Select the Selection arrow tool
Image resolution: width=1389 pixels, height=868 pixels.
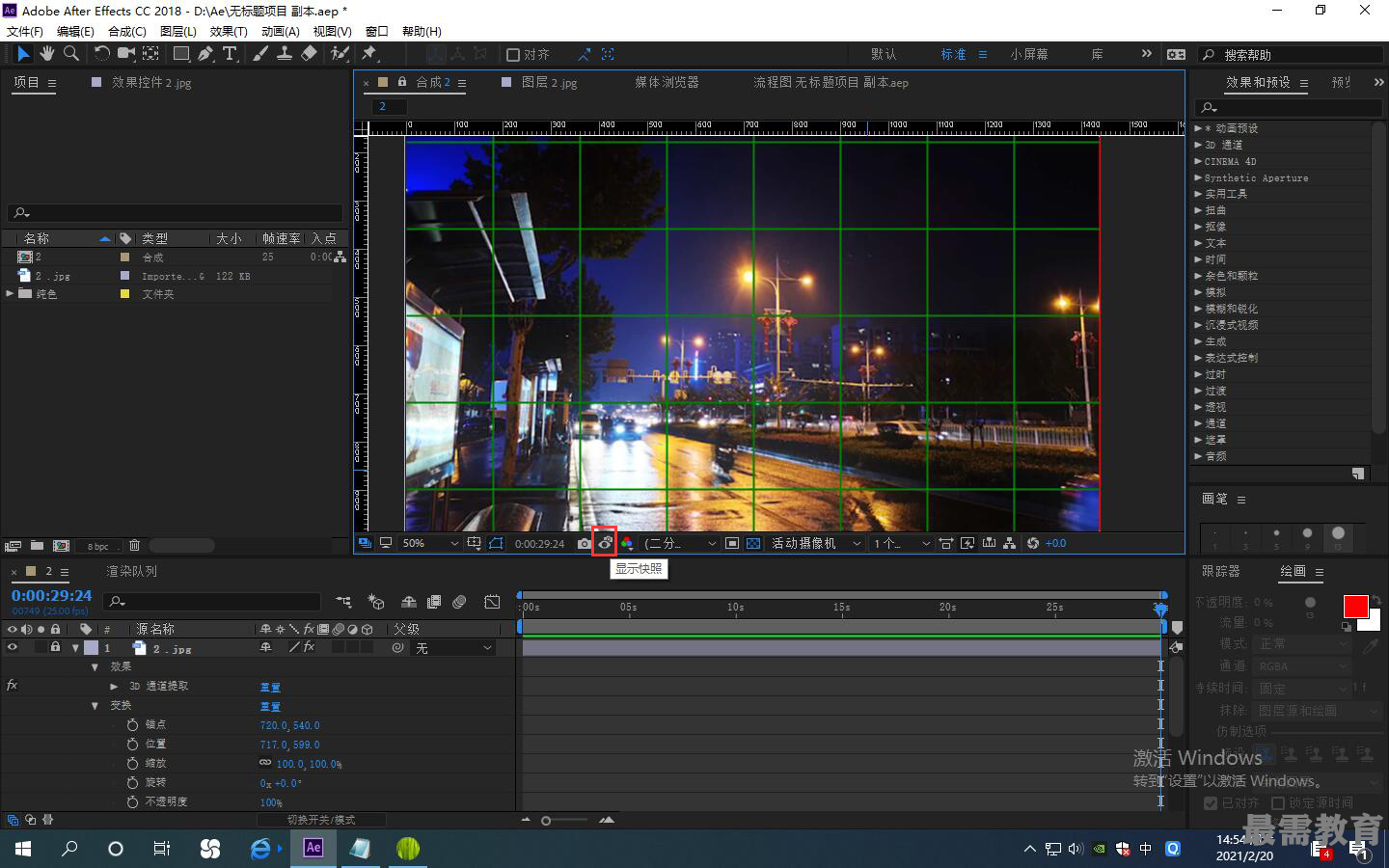(x=23, y=54)
